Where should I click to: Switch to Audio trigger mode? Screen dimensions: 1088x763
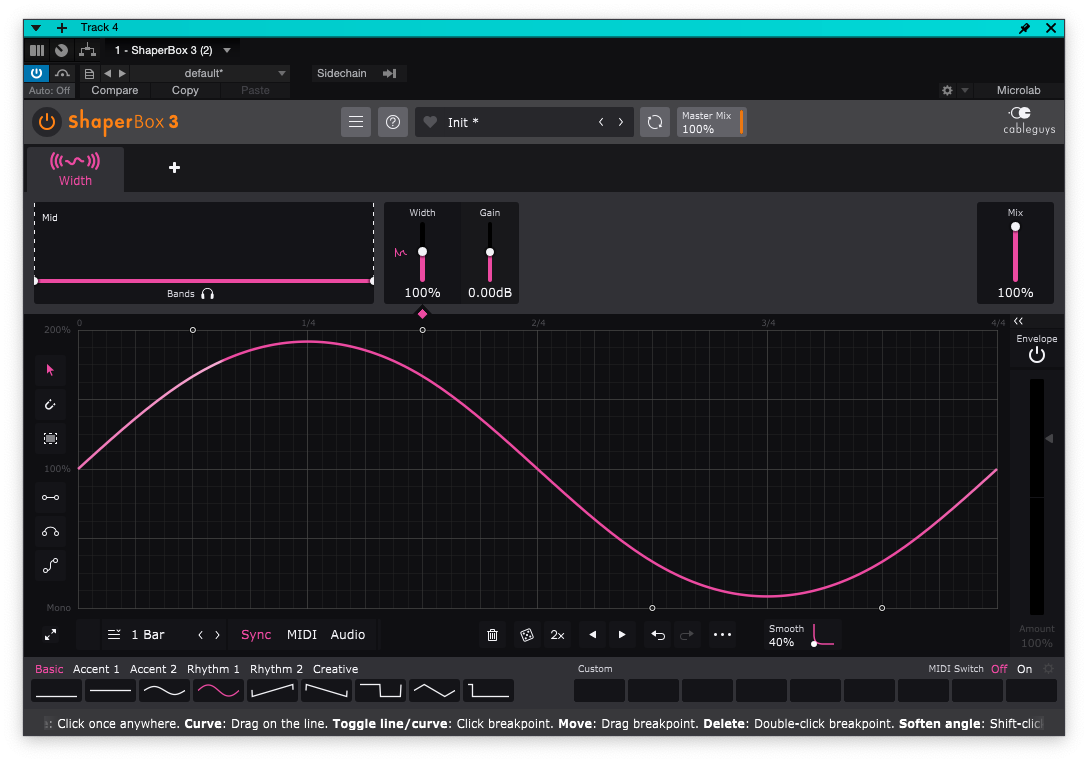point(348,635)
